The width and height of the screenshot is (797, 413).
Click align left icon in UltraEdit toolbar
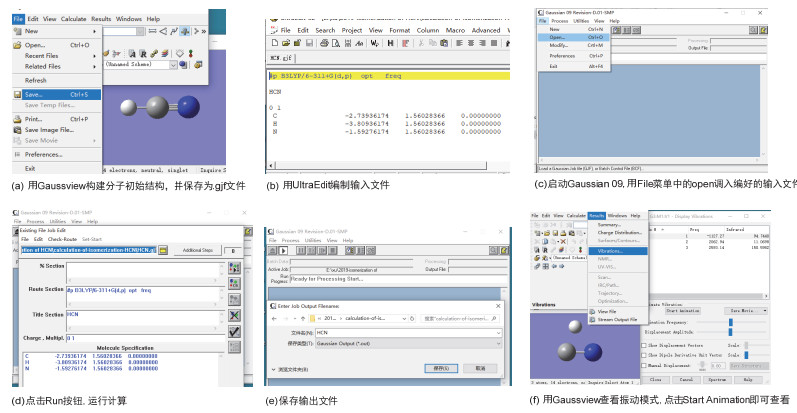click(x=459, y=43)
